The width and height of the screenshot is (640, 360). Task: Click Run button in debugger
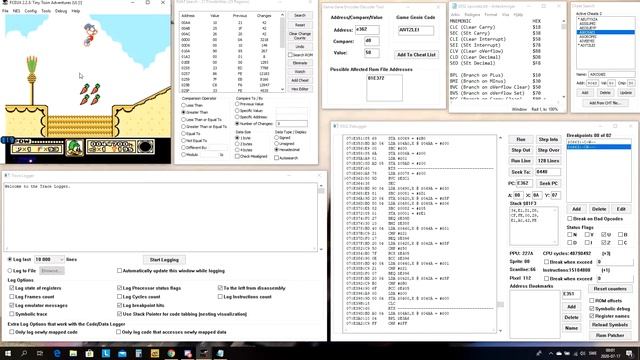521,139
